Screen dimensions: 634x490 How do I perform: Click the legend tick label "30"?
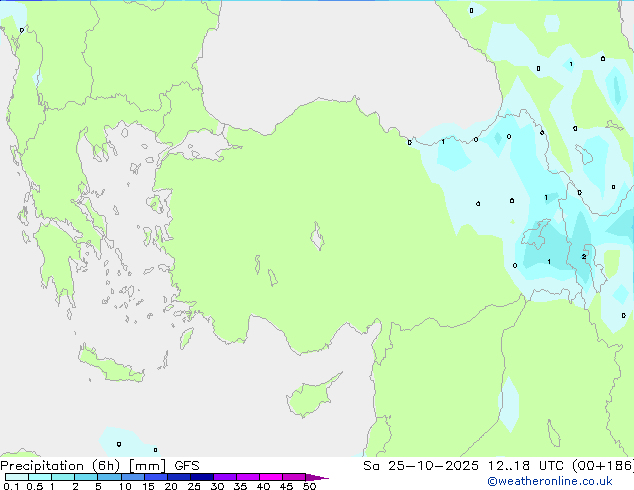tap(217, 486)
